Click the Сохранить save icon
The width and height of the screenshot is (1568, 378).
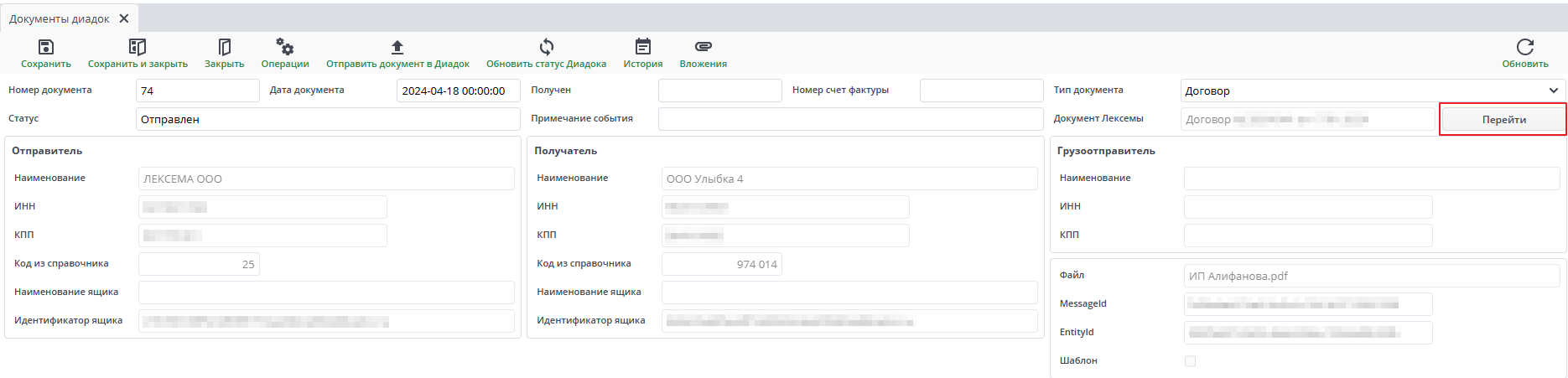(46, 48)
